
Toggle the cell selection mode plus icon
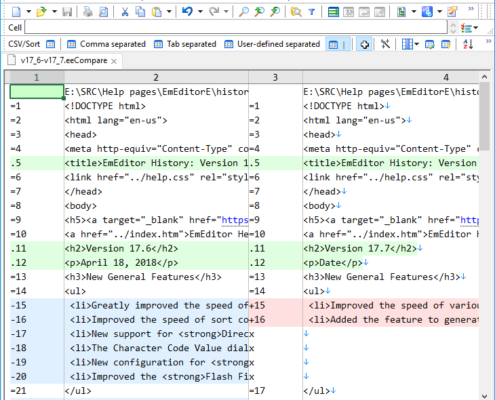point(364,44)
